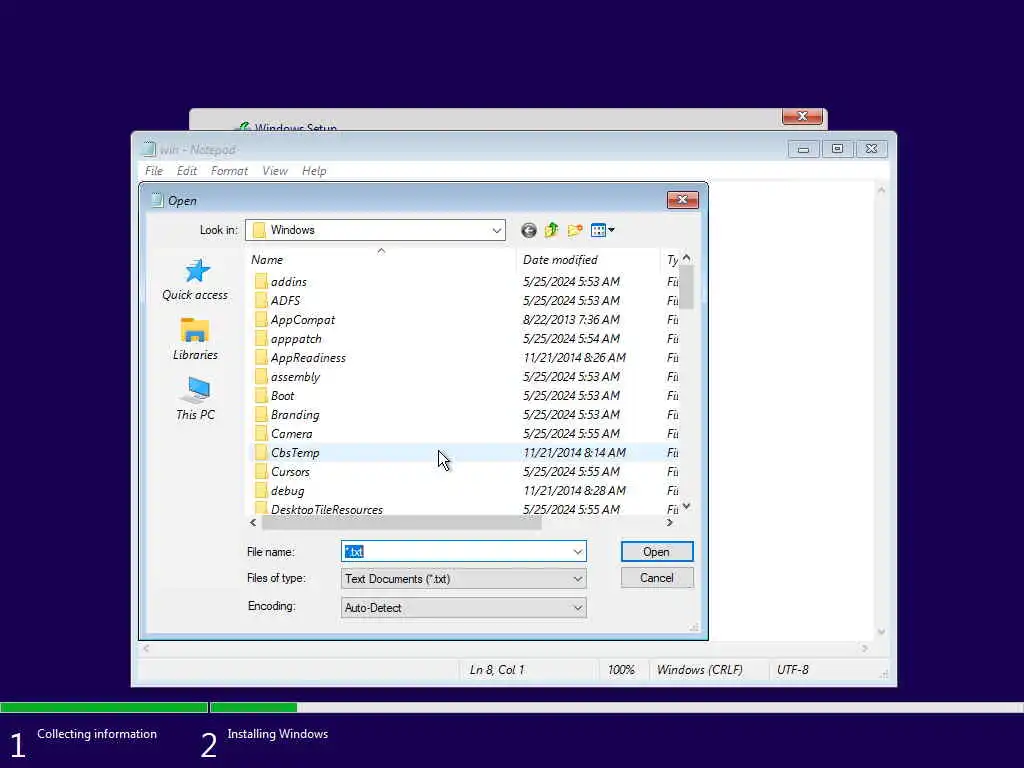Click the file list scroll right arrow
1024x768 pixels.
669,522
